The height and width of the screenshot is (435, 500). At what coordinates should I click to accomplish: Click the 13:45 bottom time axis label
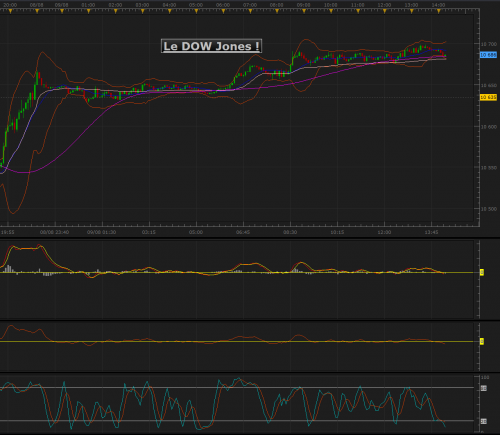pos(431,232)
